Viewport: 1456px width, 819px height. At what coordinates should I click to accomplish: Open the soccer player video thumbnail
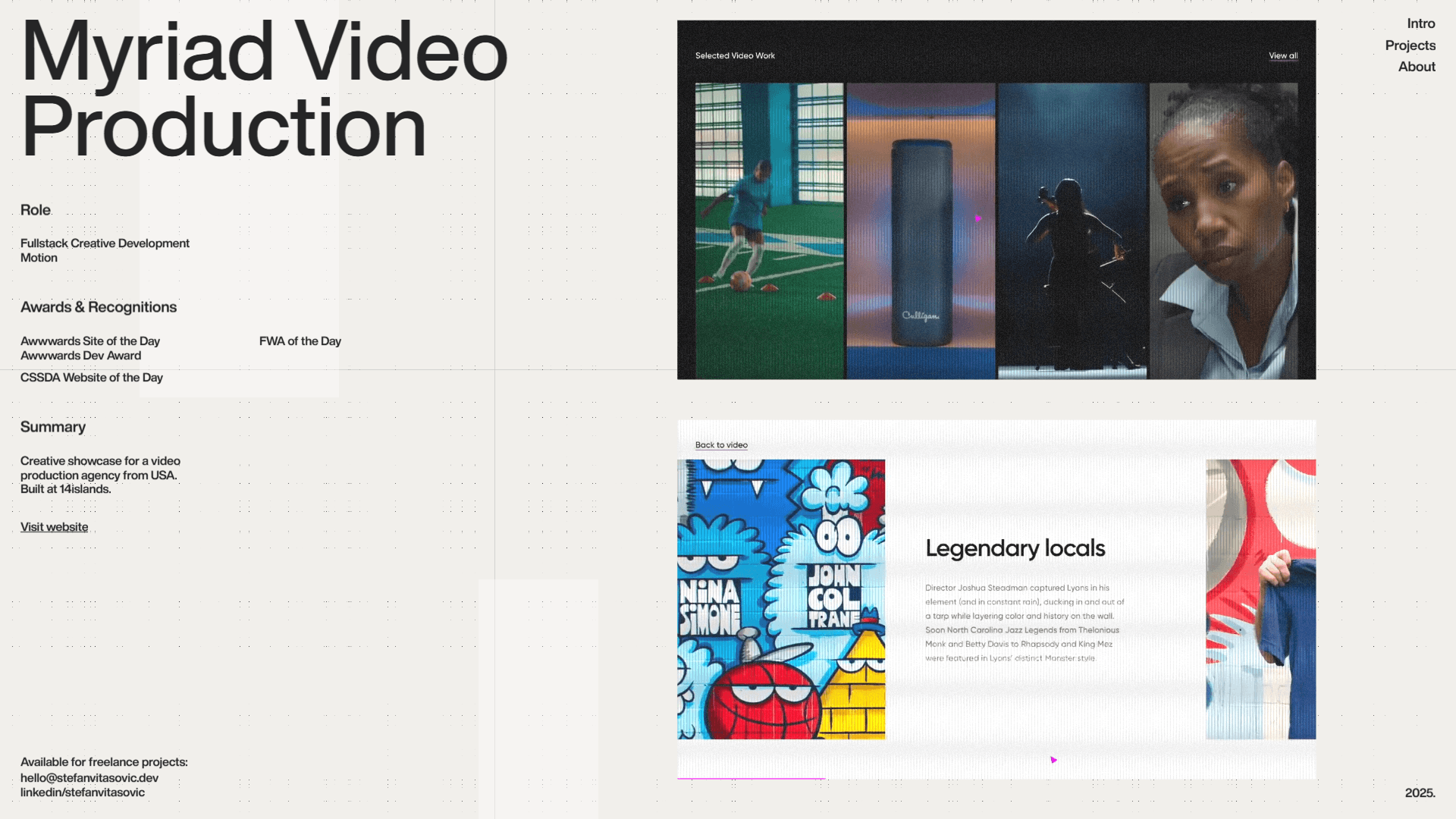tap(769, 231)
